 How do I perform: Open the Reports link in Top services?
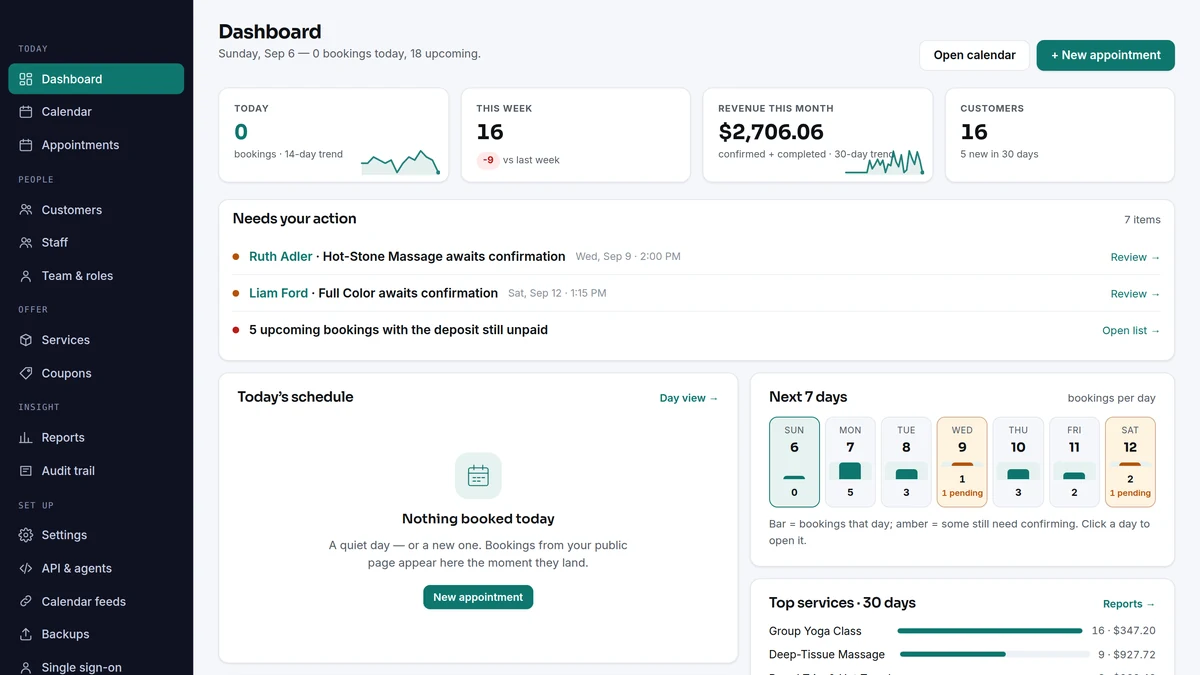pos(1129,604)
